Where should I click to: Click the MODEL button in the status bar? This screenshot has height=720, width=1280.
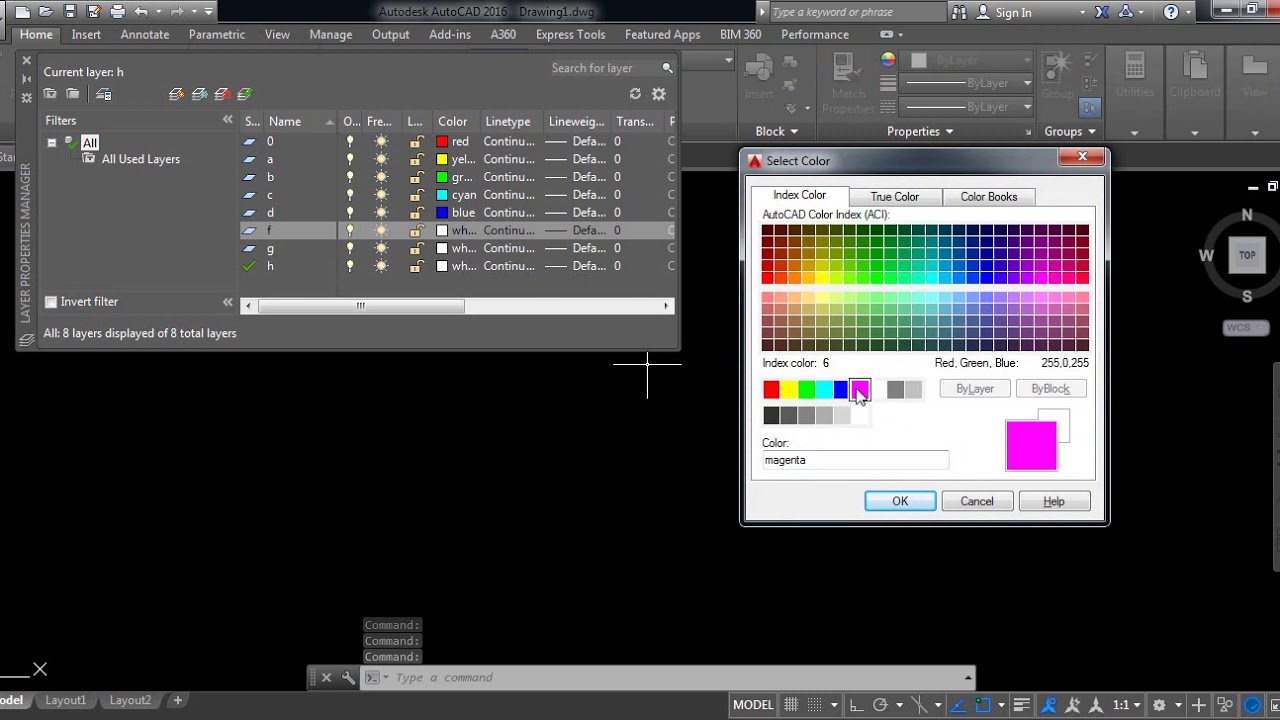753,705
